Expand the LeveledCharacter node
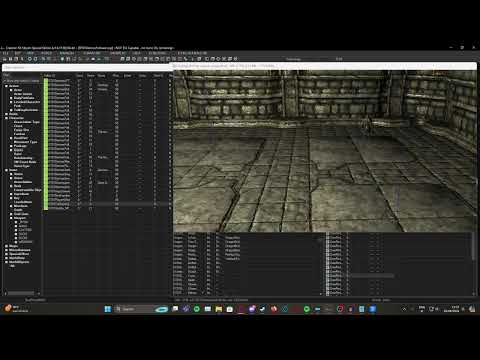Screen dimensions: 480x360 (x=11, y=102)
